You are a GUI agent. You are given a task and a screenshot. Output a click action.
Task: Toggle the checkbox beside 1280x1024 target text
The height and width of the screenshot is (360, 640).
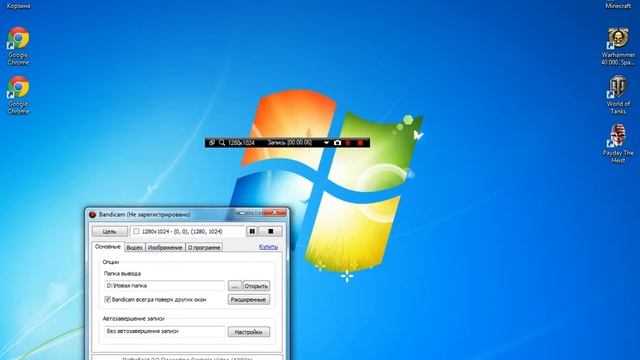136,231
